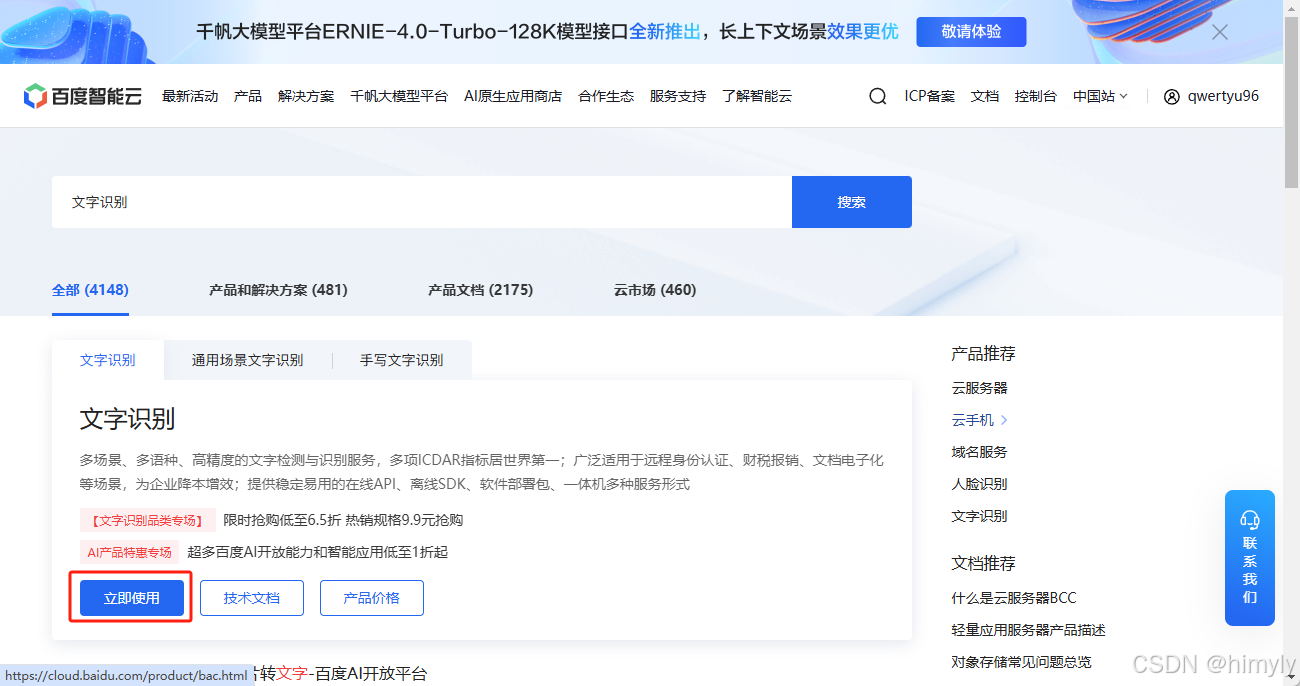Open 对象存储常见问题总览 document link

coord(1022,662)
